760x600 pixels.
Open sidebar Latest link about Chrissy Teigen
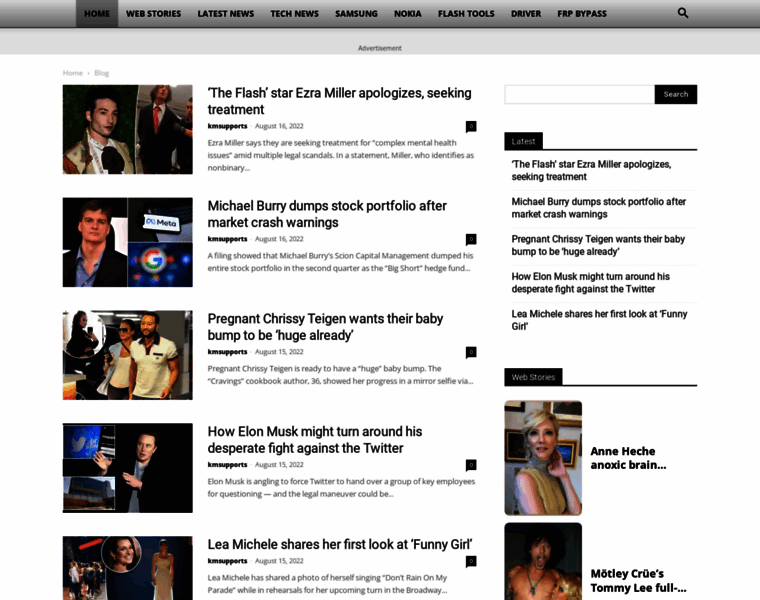point(598,245)
